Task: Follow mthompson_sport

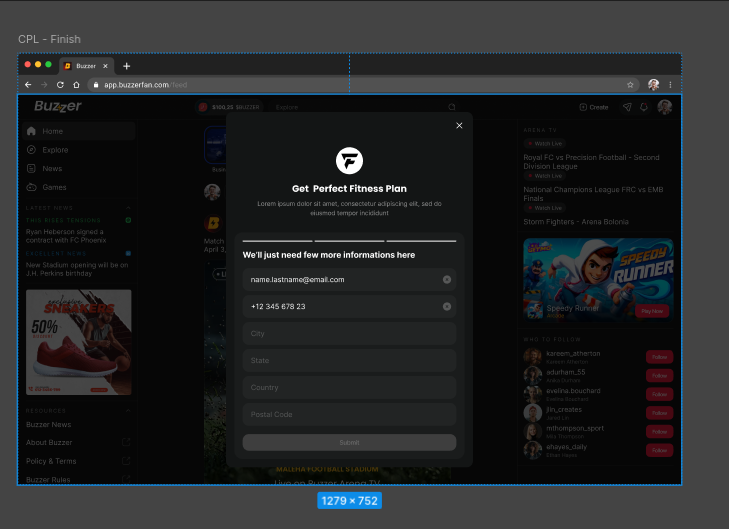Action: 659,431
